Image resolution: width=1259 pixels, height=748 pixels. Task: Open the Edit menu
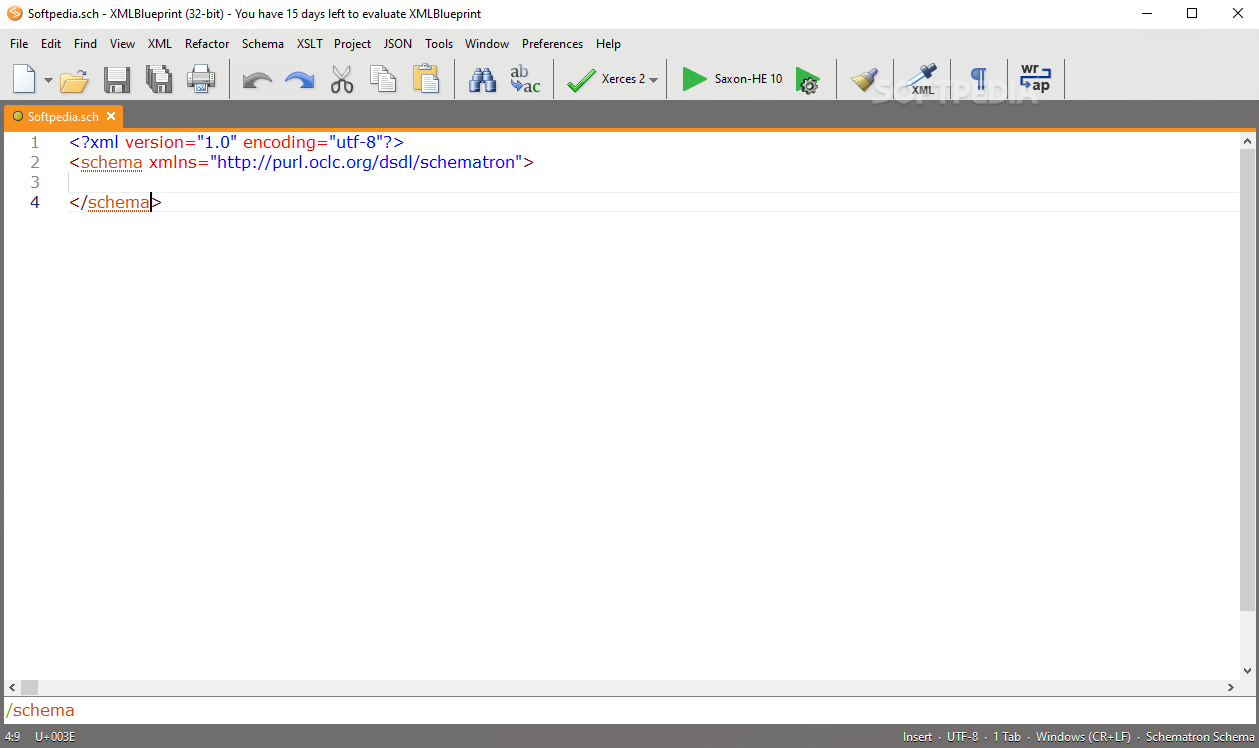tap(51, 44)
